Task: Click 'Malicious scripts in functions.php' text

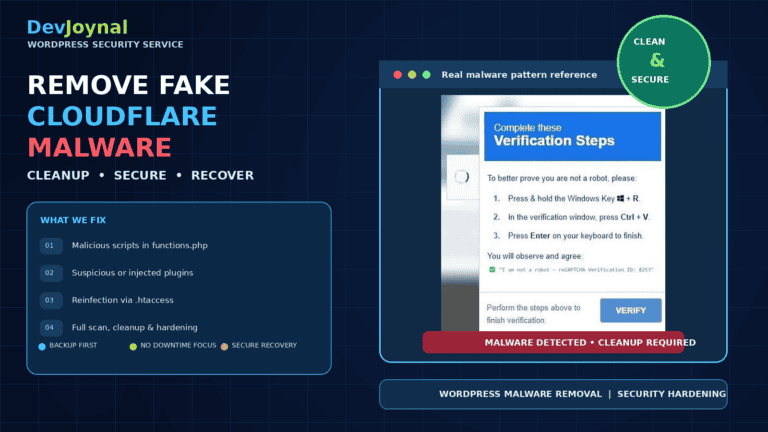Action: (140, 245)
